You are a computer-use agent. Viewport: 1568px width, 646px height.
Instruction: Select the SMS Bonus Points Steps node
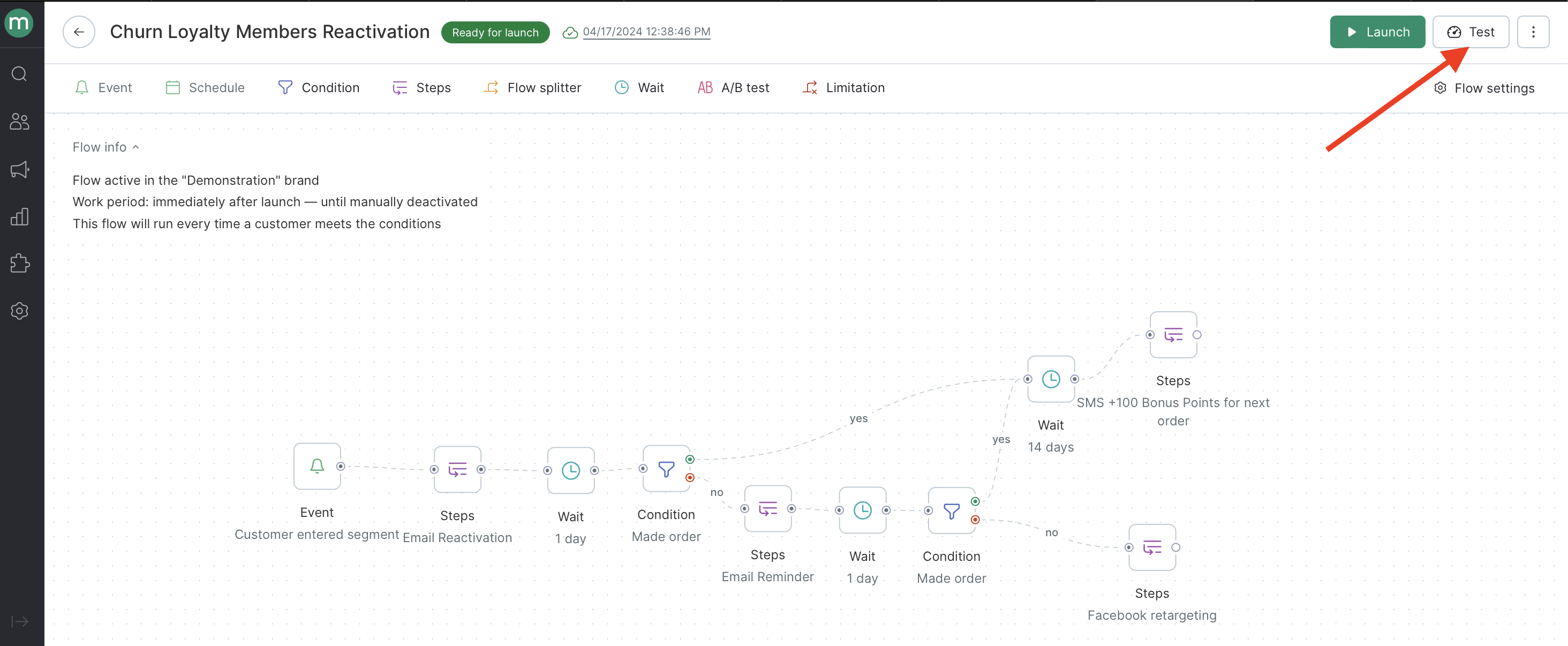(1173, 335)
